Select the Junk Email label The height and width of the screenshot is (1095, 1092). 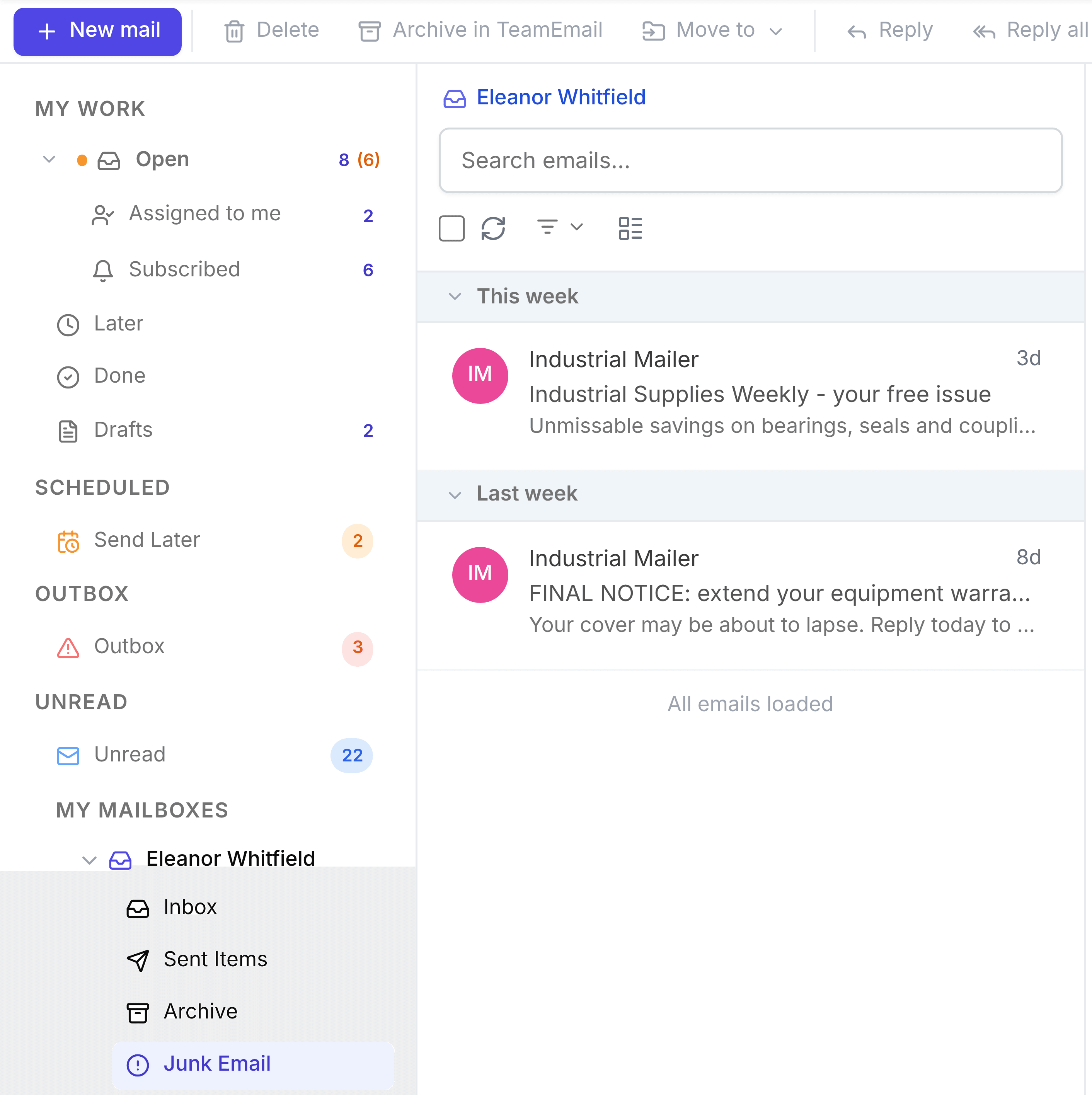[x=217, y=1064]
